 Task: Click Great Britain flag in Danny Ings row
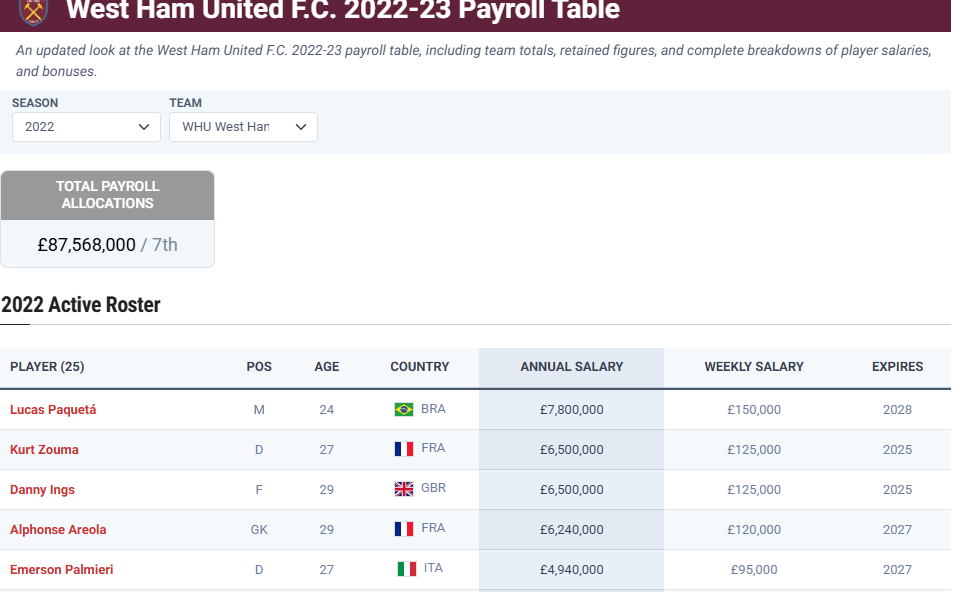tap(404, 489)
